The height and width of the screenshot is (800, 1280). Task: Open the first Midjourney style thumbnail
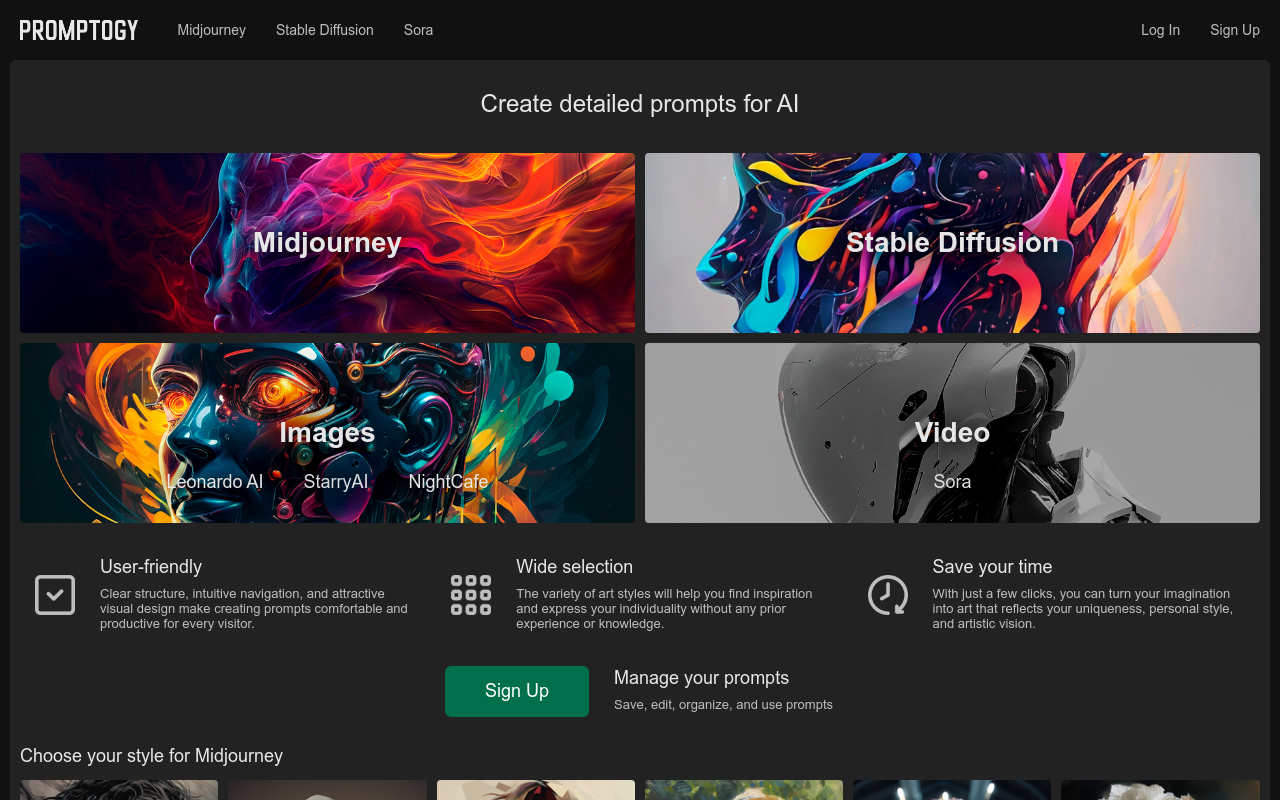point(119,790)
